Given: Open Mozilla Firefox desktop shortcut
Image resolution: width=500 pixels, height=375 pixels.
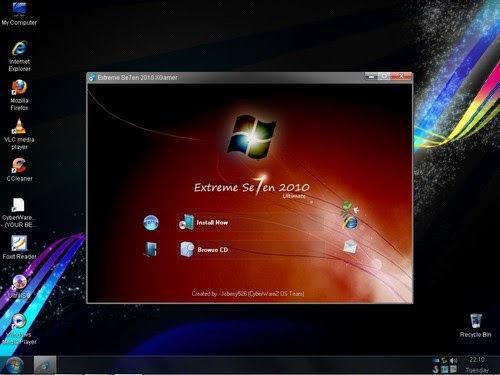Looking at the screenshot, I should point(19,95).
